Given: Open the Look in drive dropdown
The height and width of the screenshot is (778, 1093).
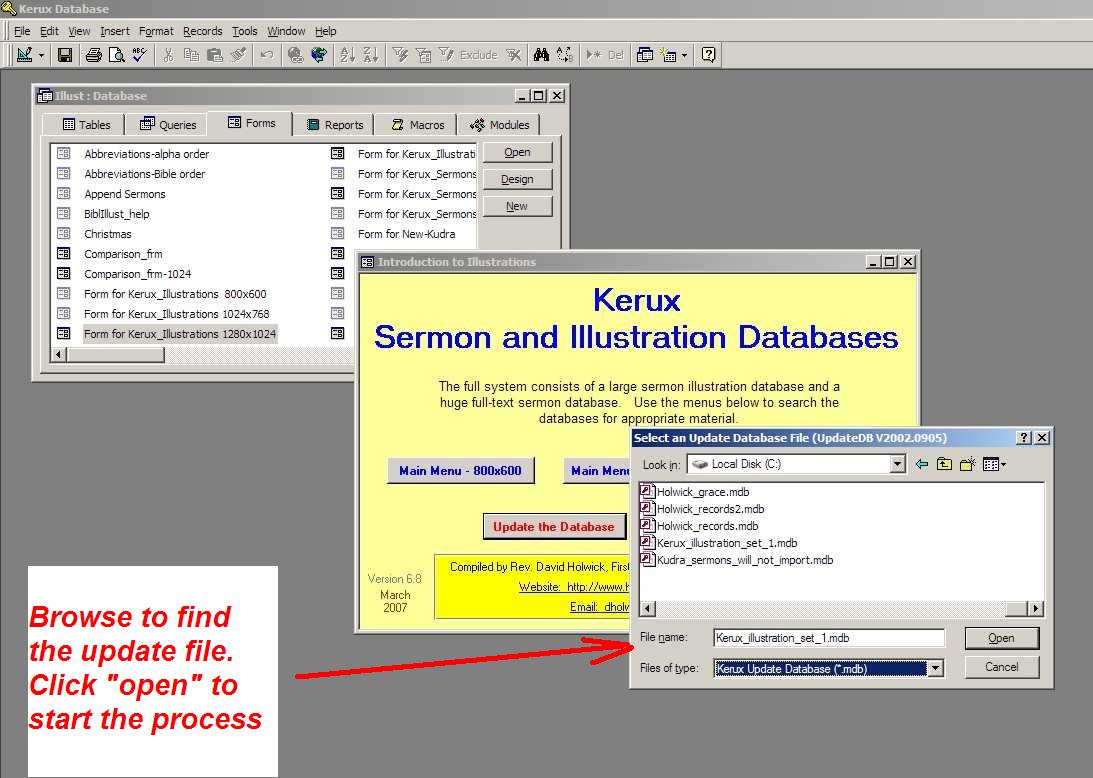Looking at the screenshot, I should pyautogui.click(x=897, y=464).
